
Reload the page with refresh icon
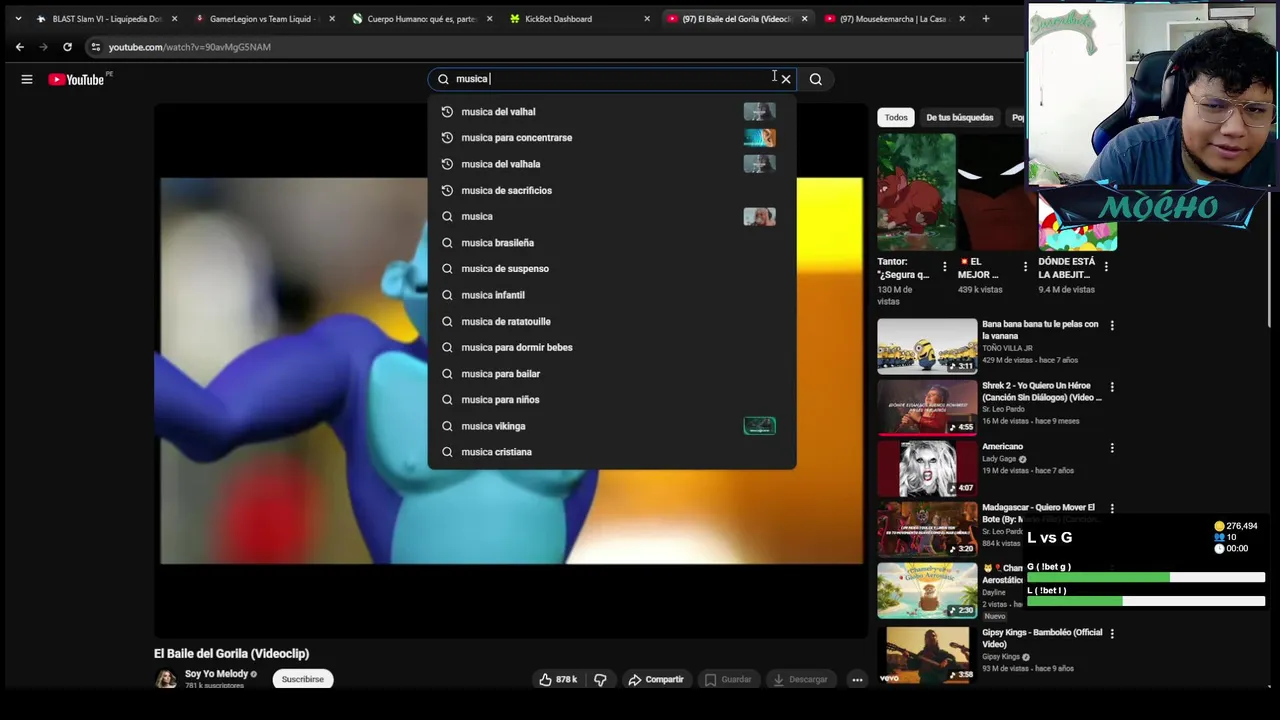tap(67, 47)
